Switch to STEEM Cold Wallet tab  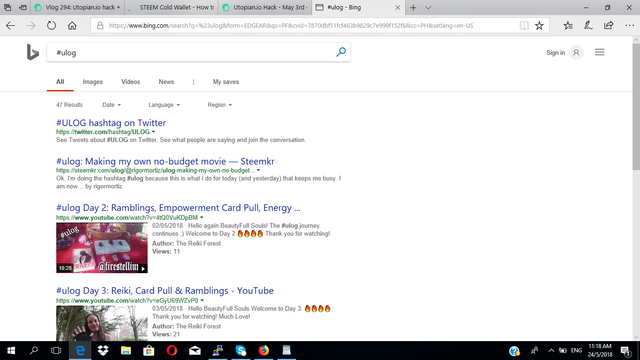(171, 7)
